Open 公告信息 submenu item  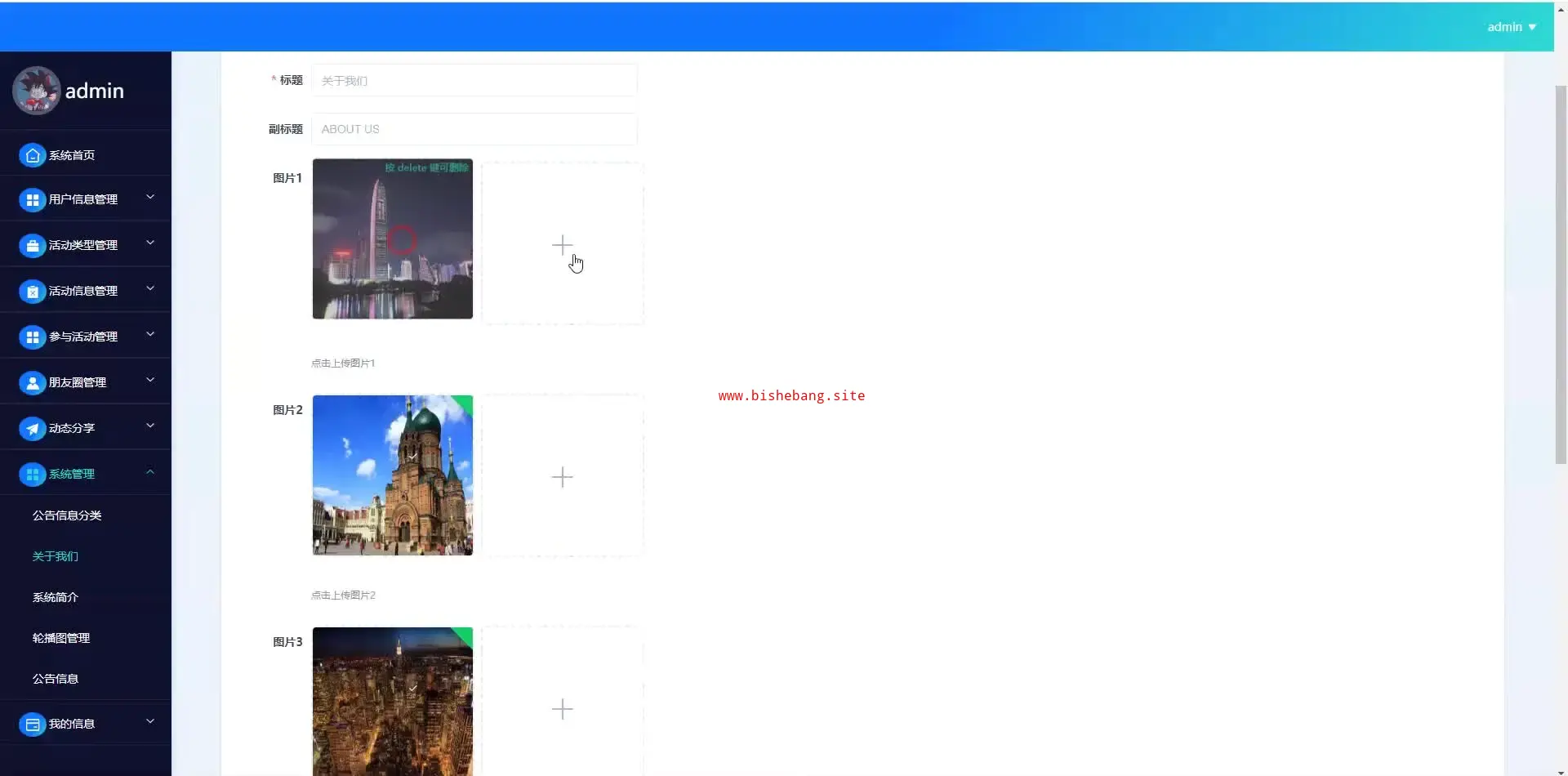point(56,679)
